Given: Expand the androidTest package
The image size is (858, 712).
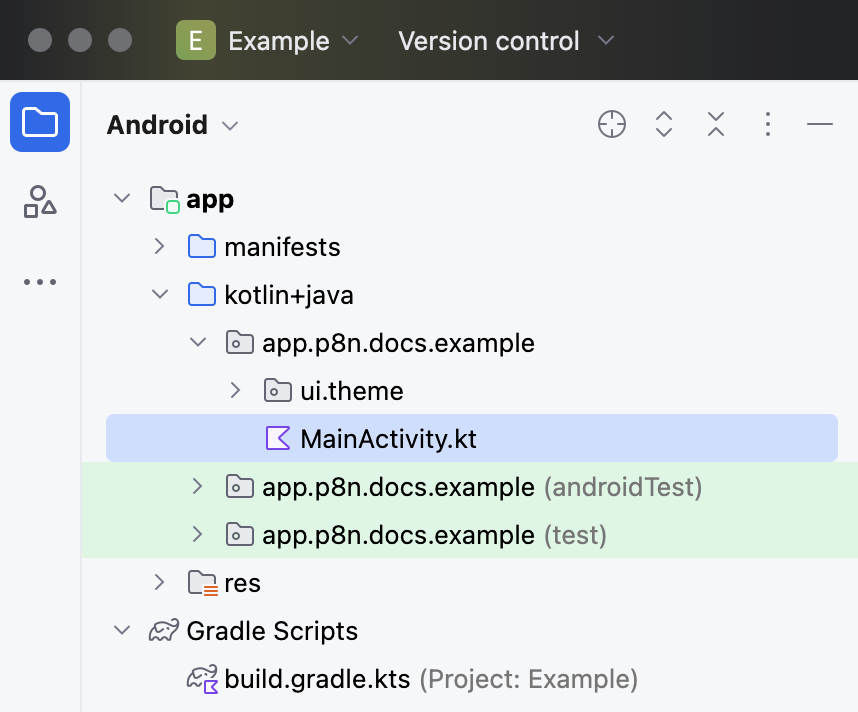Looking at the screenshot, I should (198, 487).
